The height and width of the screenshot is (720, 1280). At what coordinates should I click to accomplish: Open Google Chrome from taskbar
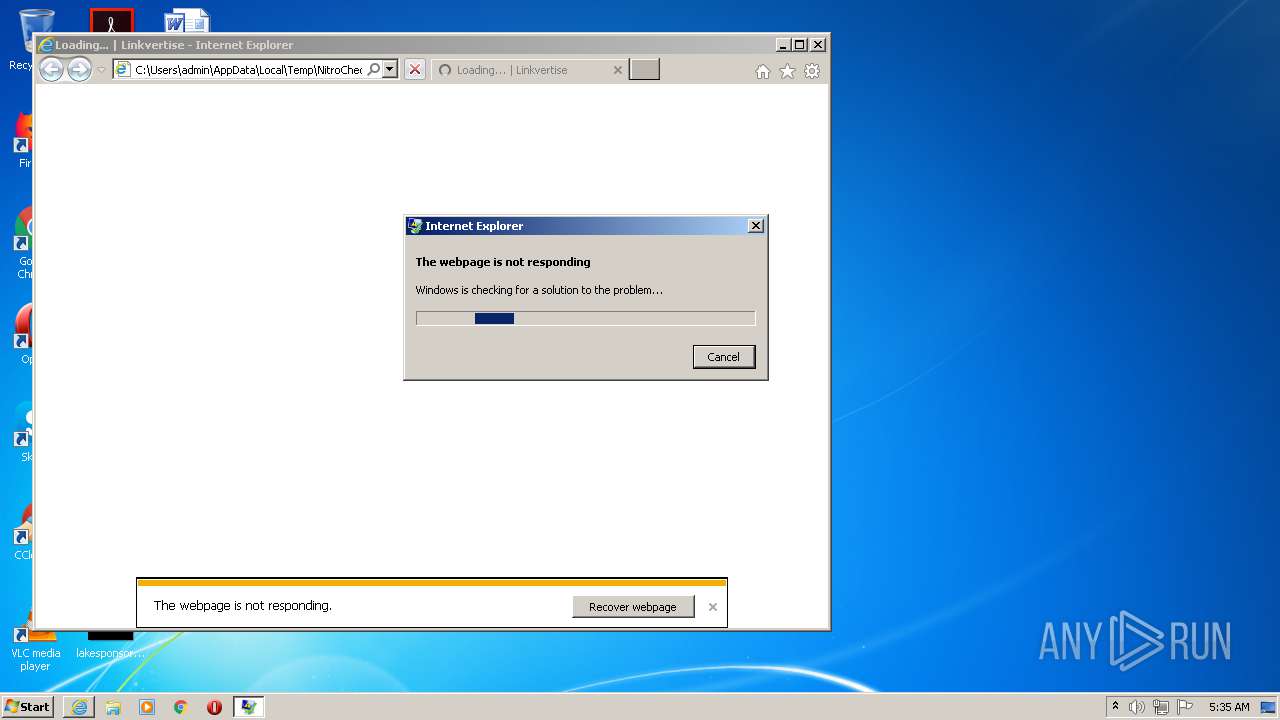[x=181, y=707]
